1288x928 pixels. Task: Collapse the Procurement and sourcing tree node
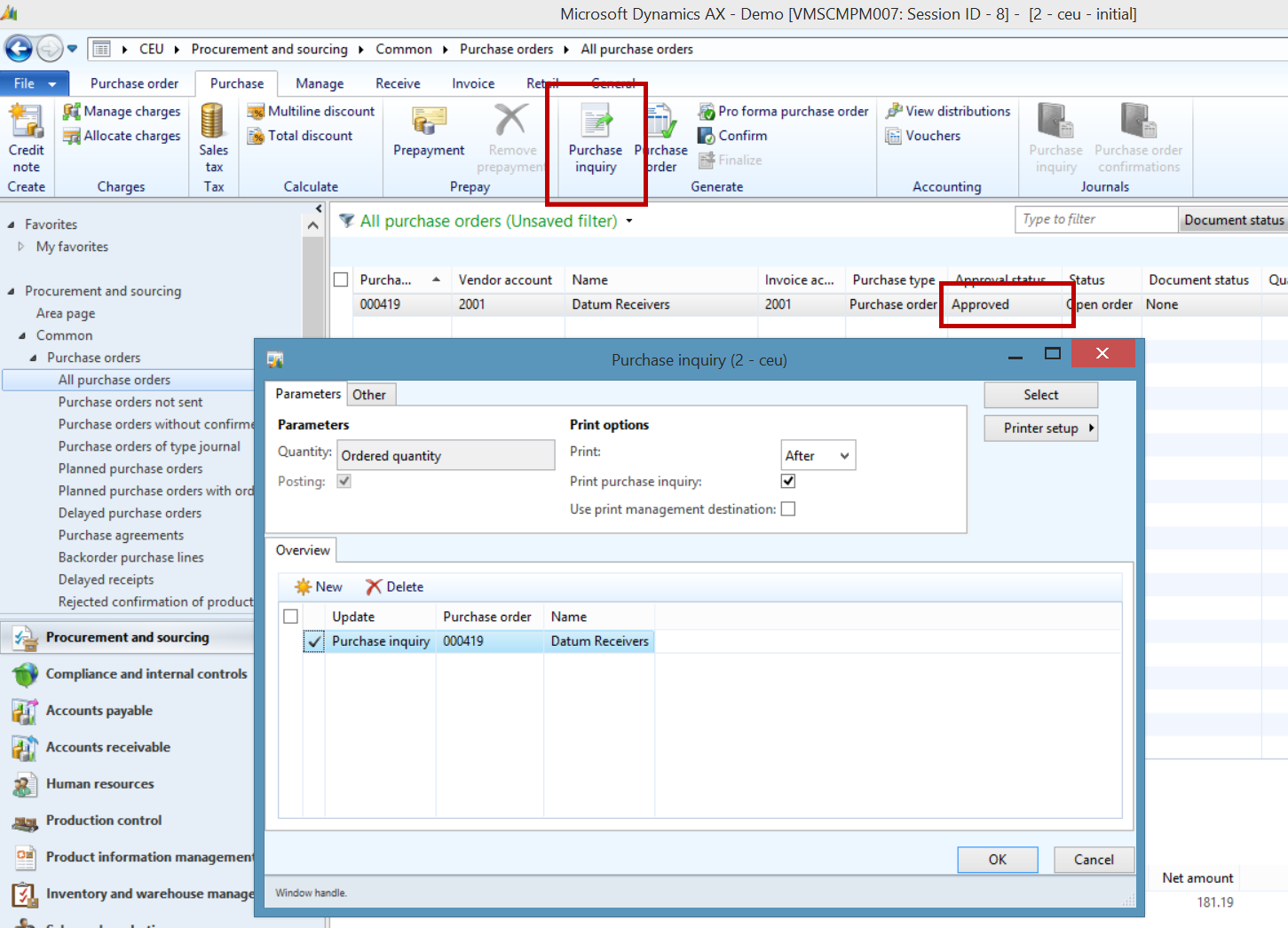coord(12,290)
